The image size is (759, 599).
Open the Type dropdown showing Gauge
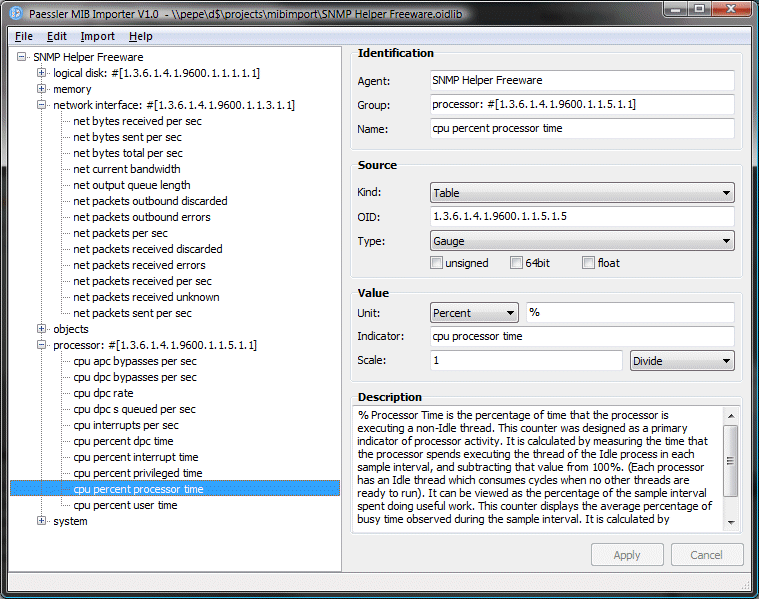click(x=582, y=241)
